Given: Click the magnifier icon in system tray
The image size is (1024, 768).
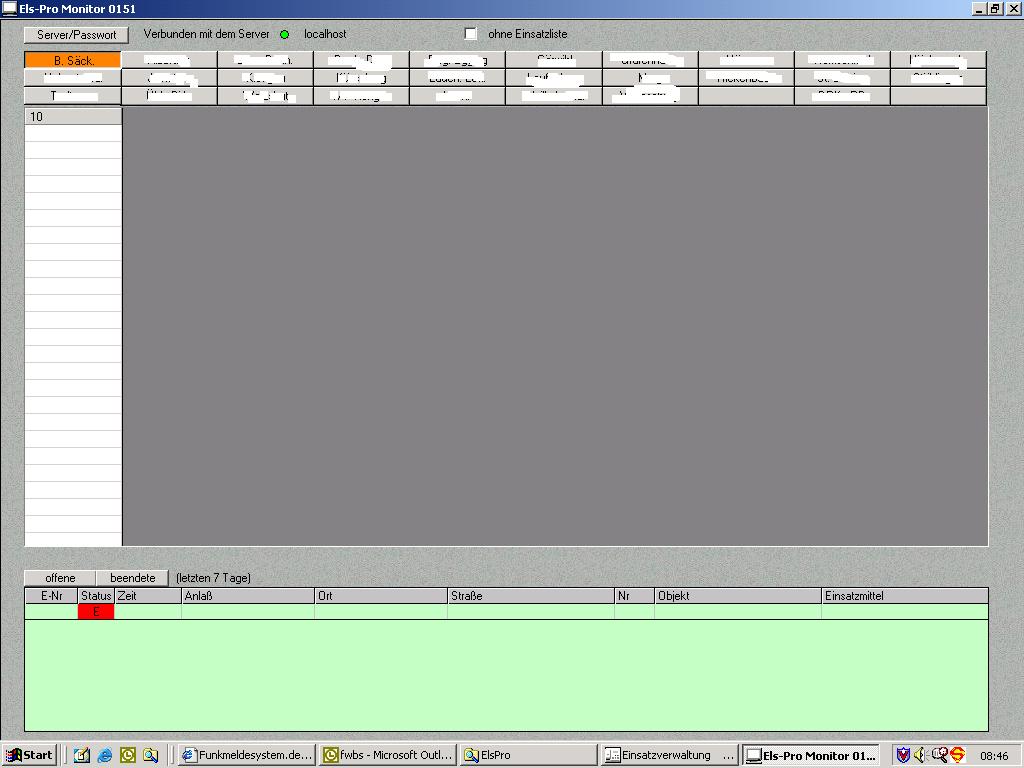Looking at the screenshot, I should pos(938,755).
